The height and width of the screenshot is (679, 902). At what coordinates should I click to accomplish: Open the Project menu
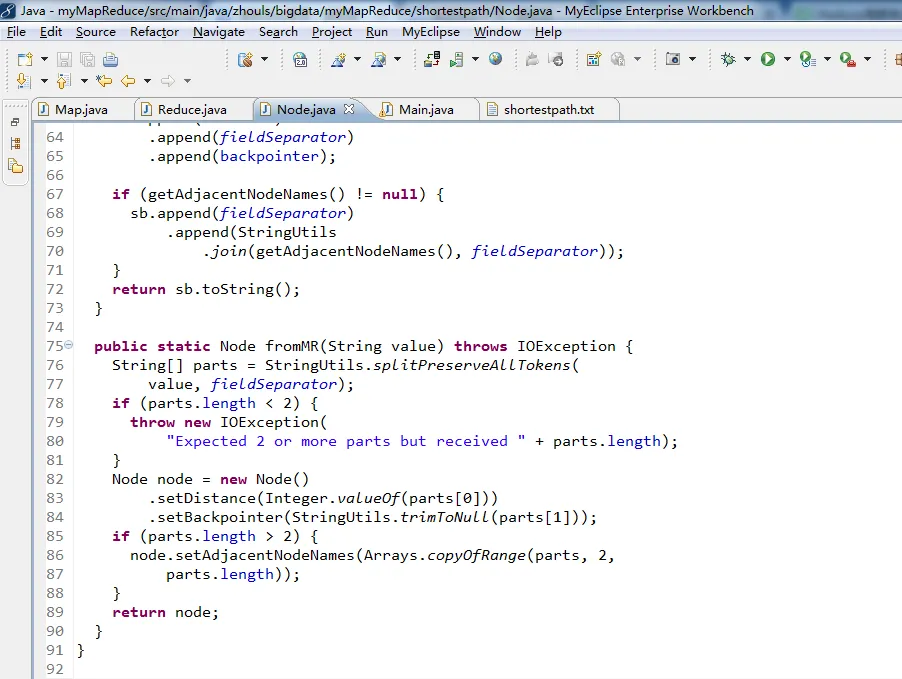(x=332, y=32)
